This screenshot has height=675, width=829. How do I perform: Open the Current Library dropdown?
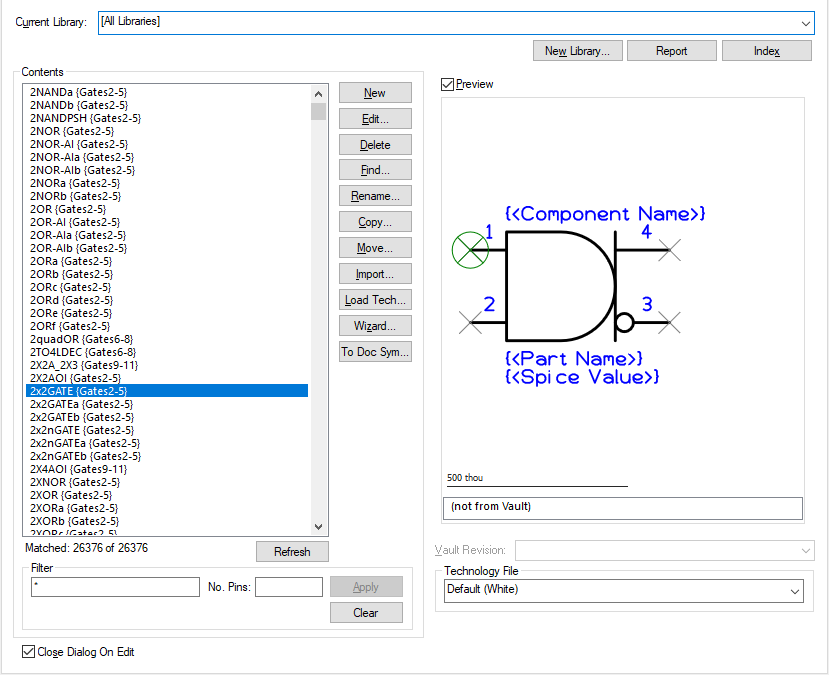coord(805,22)
